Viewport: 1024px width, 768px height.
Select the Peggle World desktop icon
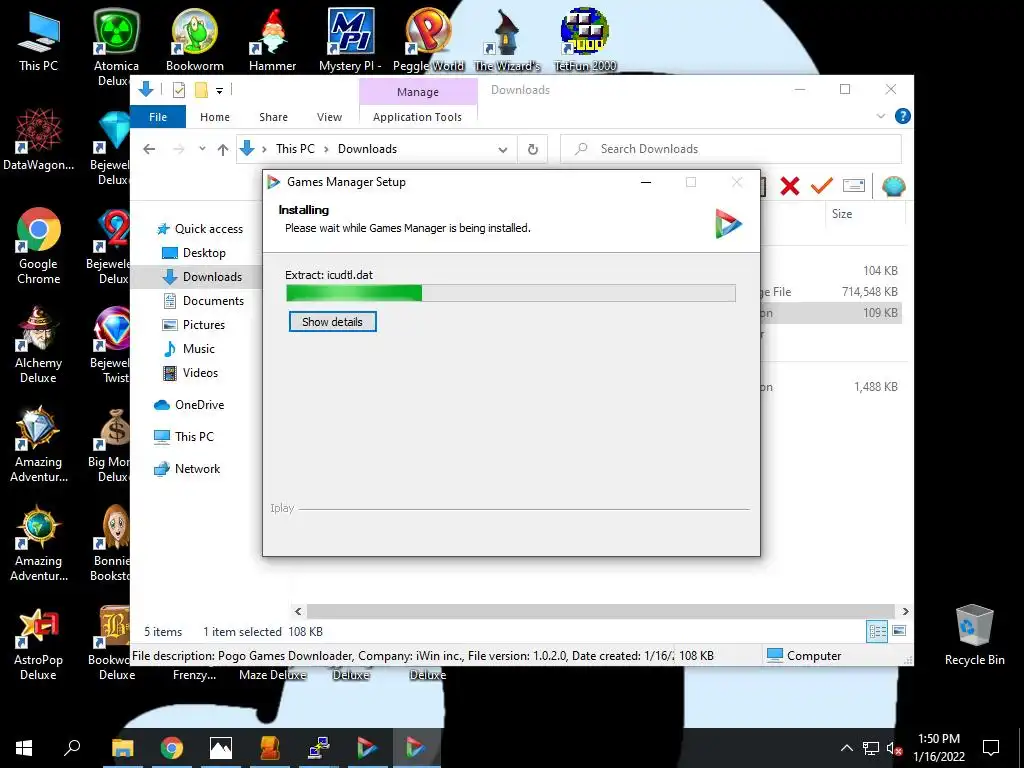(428, 40)
